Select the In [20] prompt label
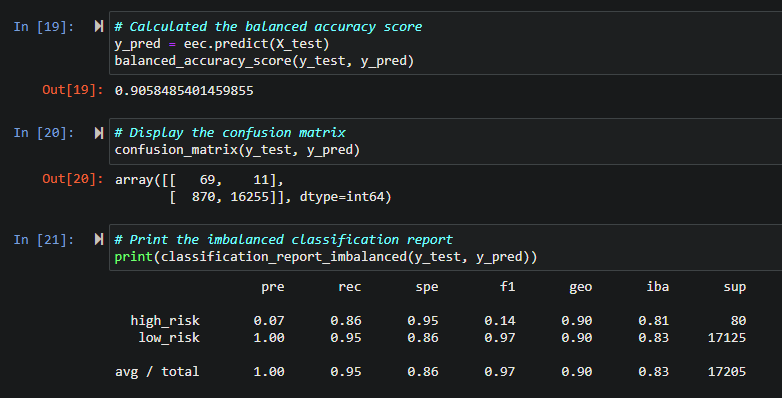Screen dimensions: 782x398 pyautogui.click(x=44, y=133)
